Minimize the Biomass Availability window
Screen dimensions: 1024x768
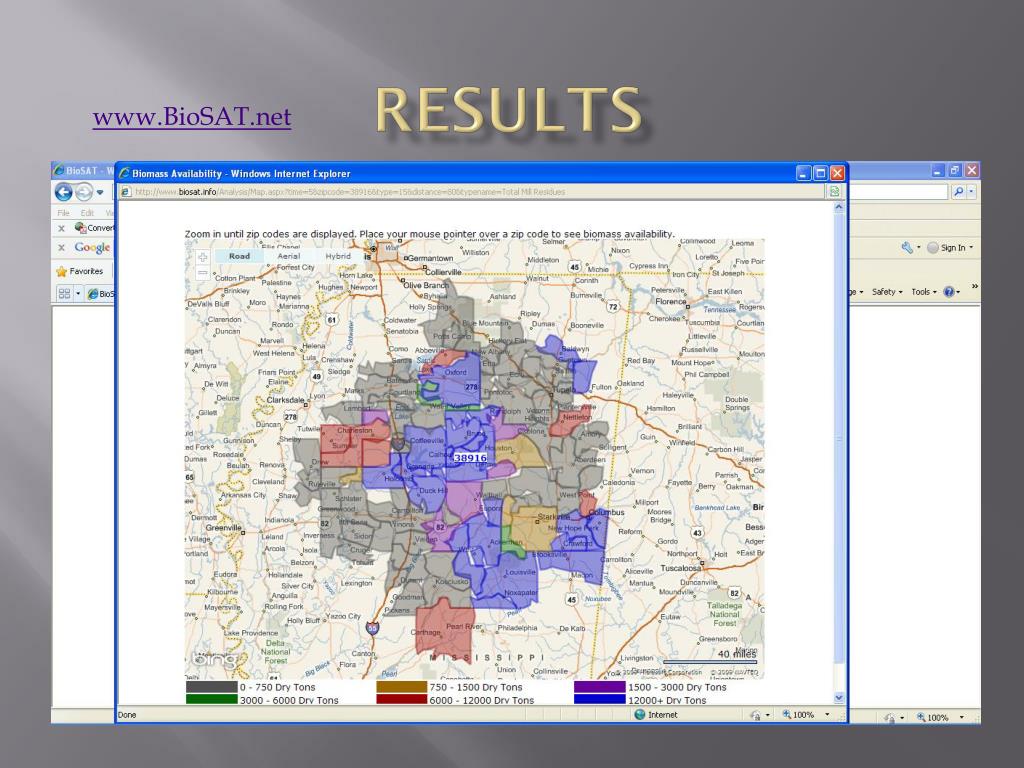(804, 173)
